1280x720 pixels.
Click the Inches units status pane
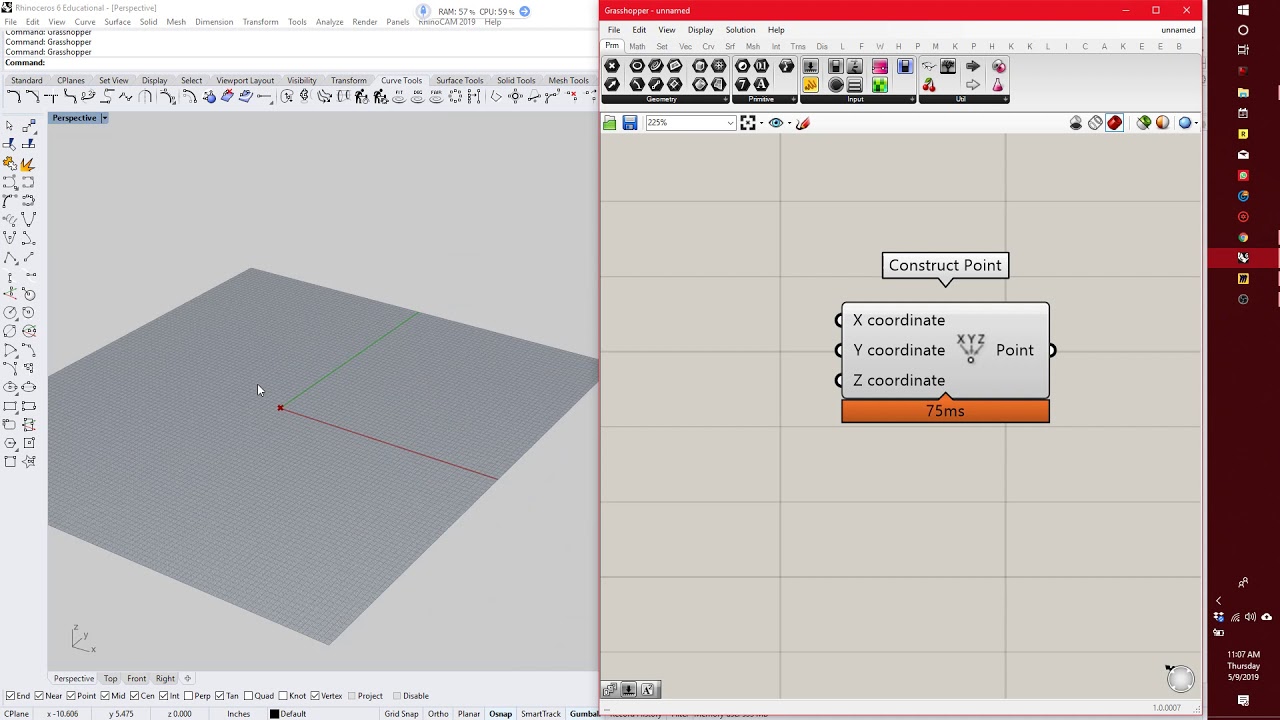(238, 714)
